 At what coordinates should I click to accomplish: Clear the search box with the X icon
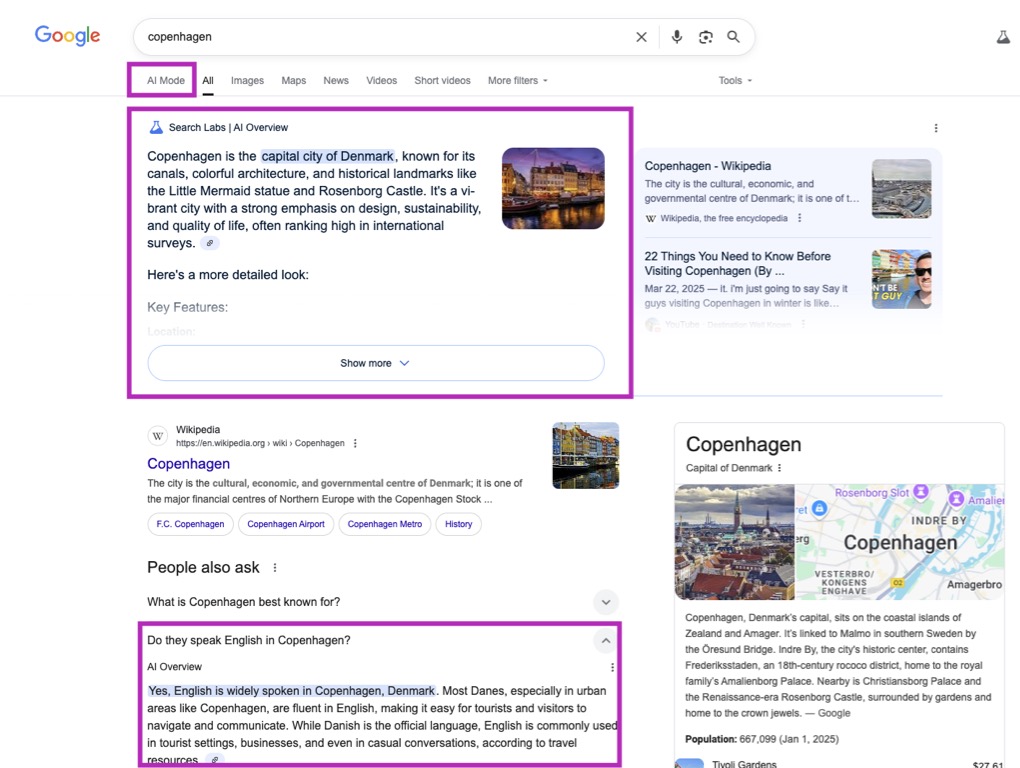click(641, 37)
